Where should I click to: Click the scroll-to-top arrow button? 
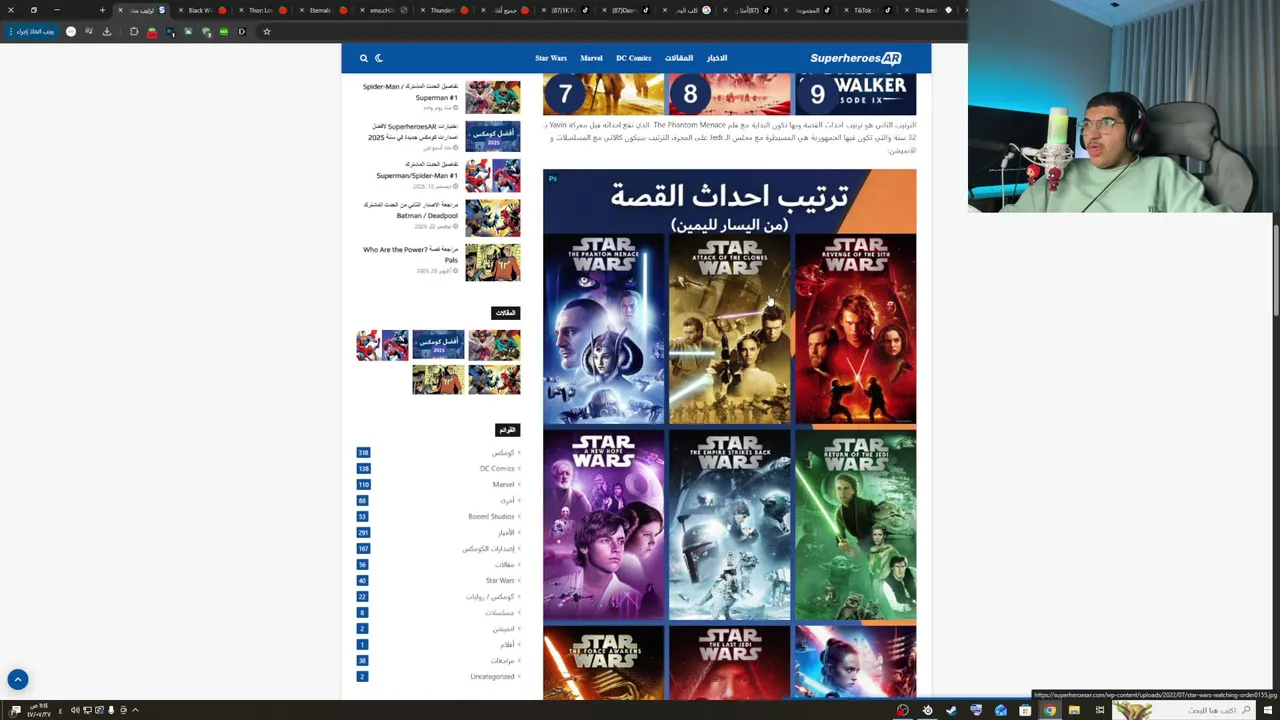17,679
